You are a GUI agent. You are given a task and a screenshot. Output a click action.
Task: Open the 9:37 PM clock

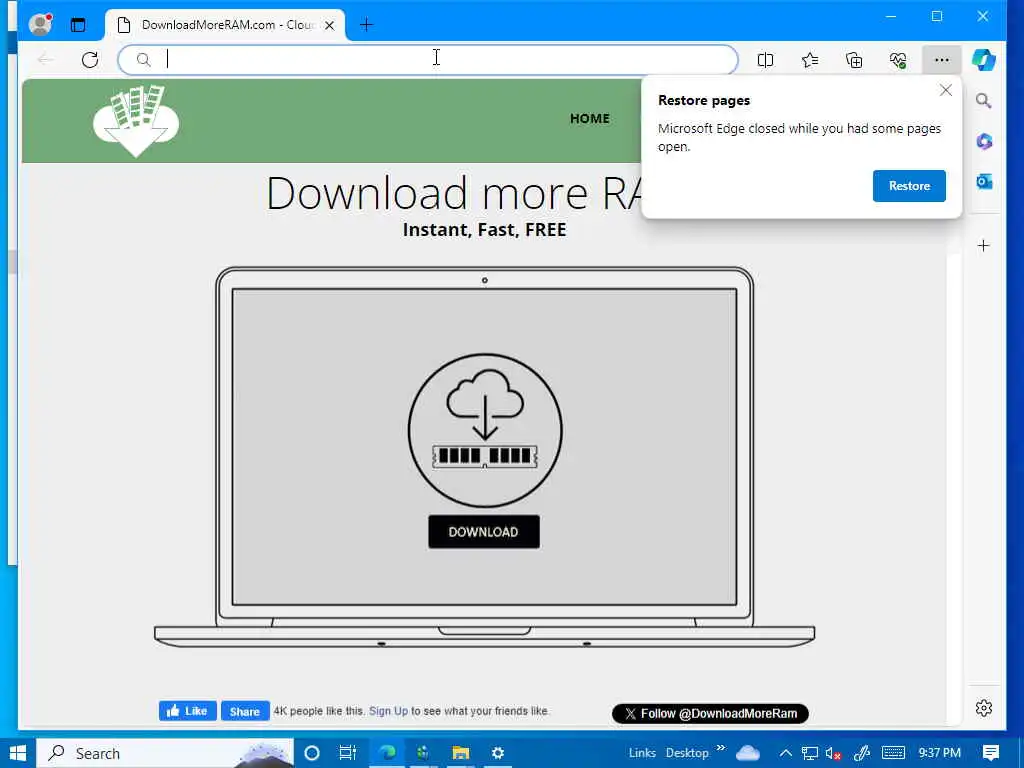tap(939, 753)
